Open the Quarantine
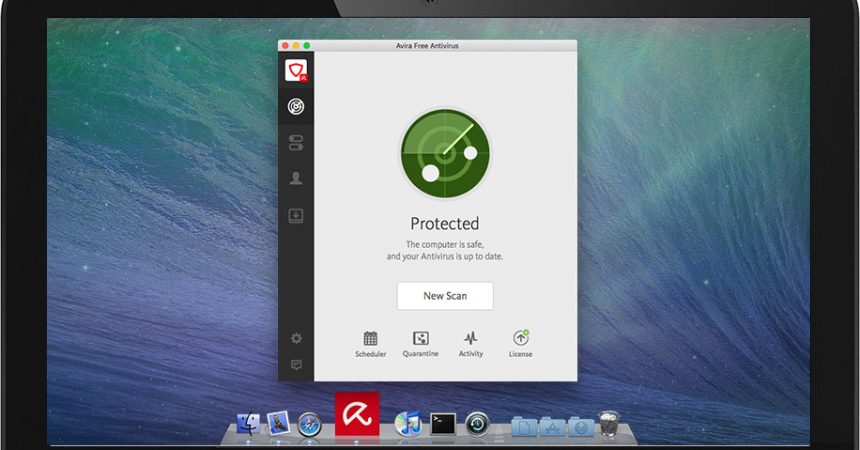The image size is (860, 450). coord(421,344)
